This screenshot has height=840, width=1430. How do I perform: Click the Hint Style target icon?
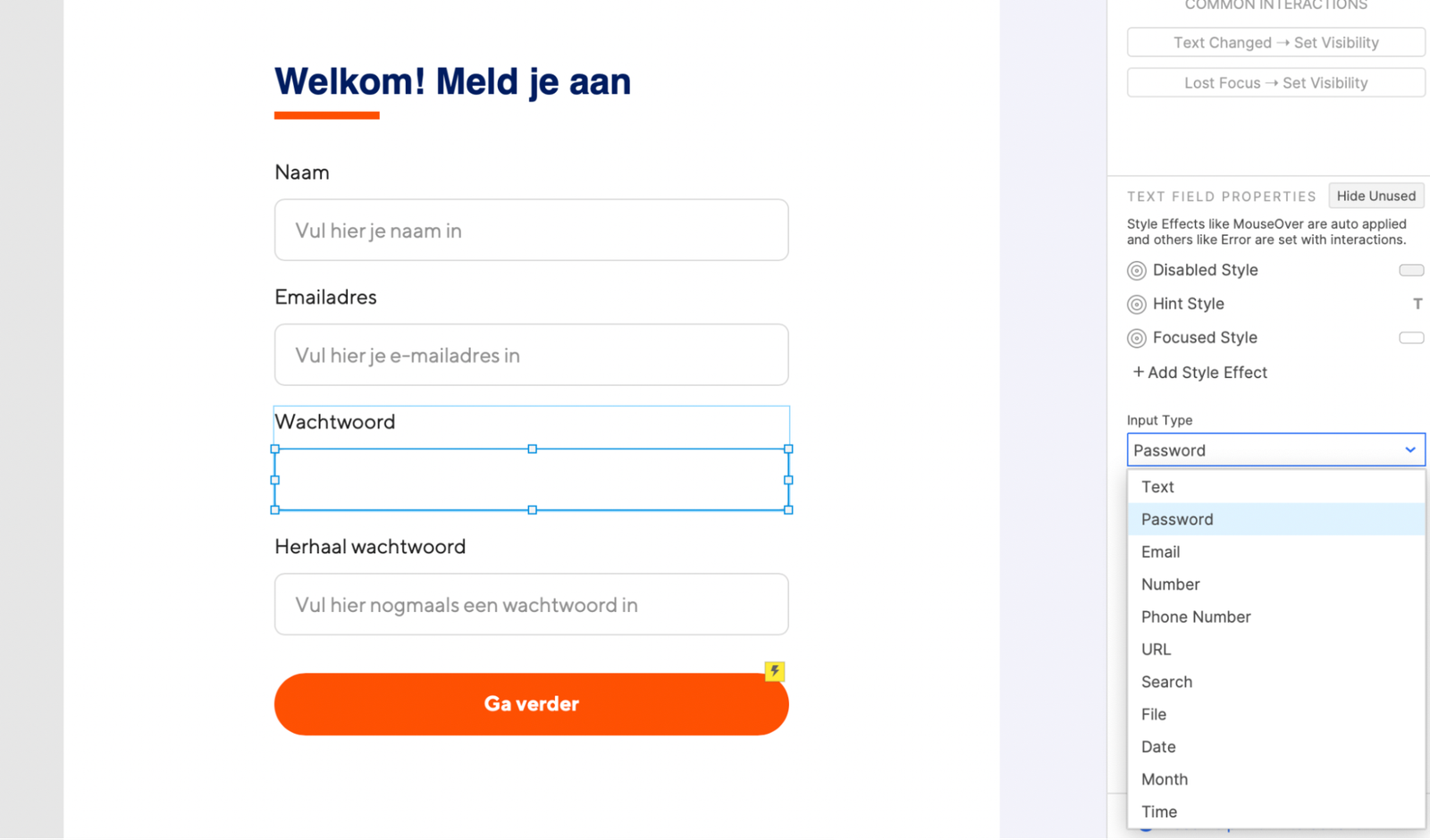tap(1137, 304)
